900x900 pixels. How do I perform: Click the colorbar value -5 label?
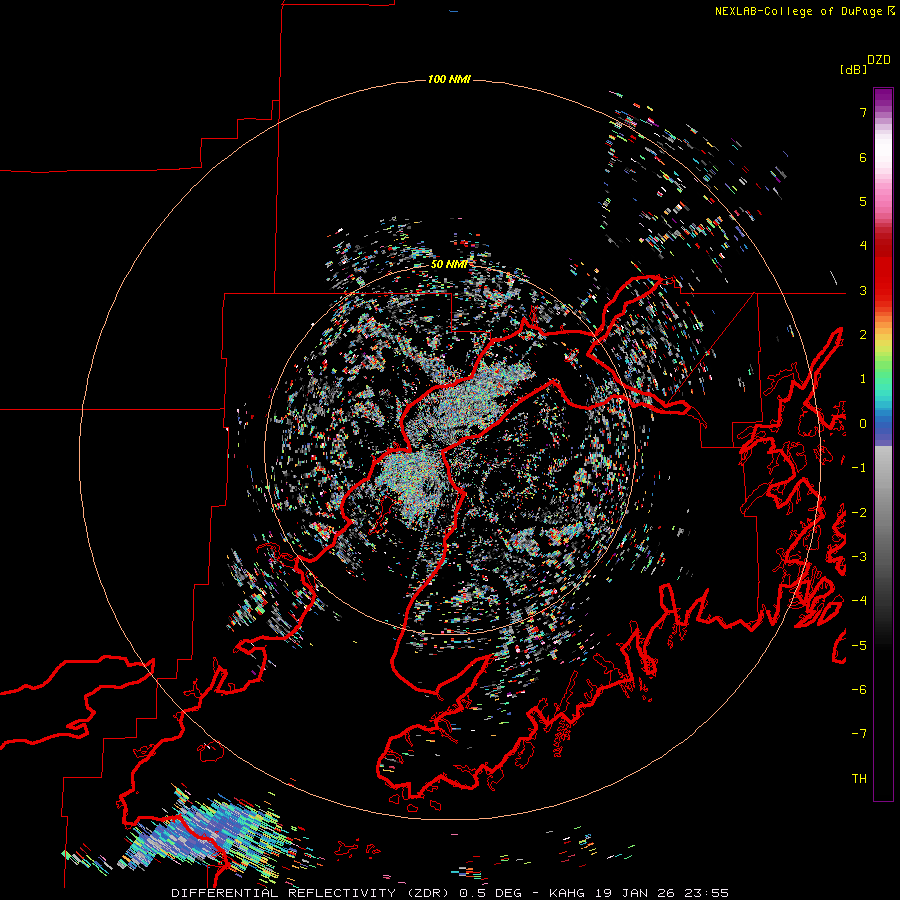pos(859,645)
